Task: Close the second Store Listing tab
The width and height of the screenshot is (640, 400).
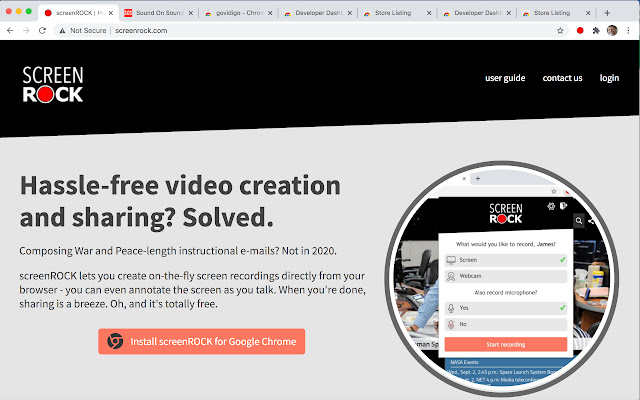Action: tap(588, 13)
